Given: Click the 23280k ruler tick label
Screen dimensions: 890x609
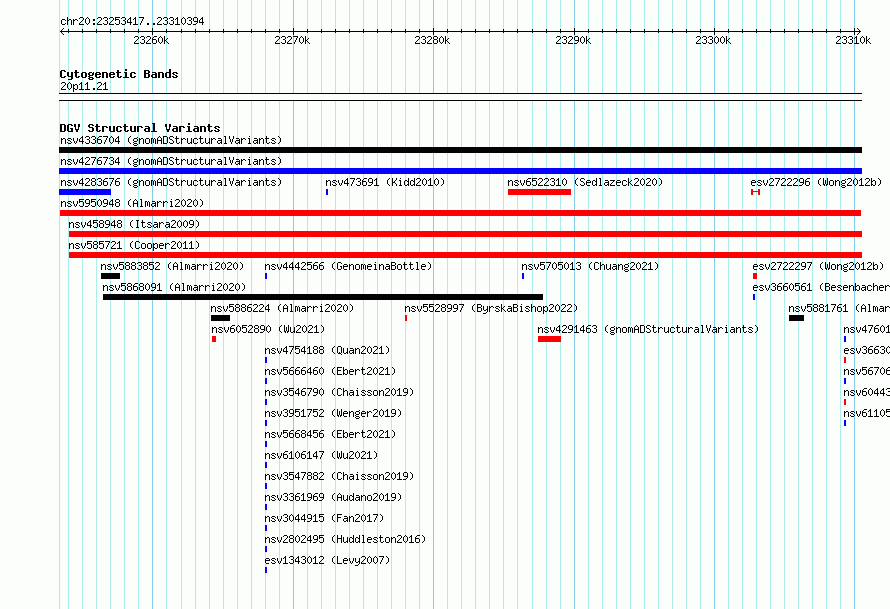Looking at the screenshot, I should 432,40.
